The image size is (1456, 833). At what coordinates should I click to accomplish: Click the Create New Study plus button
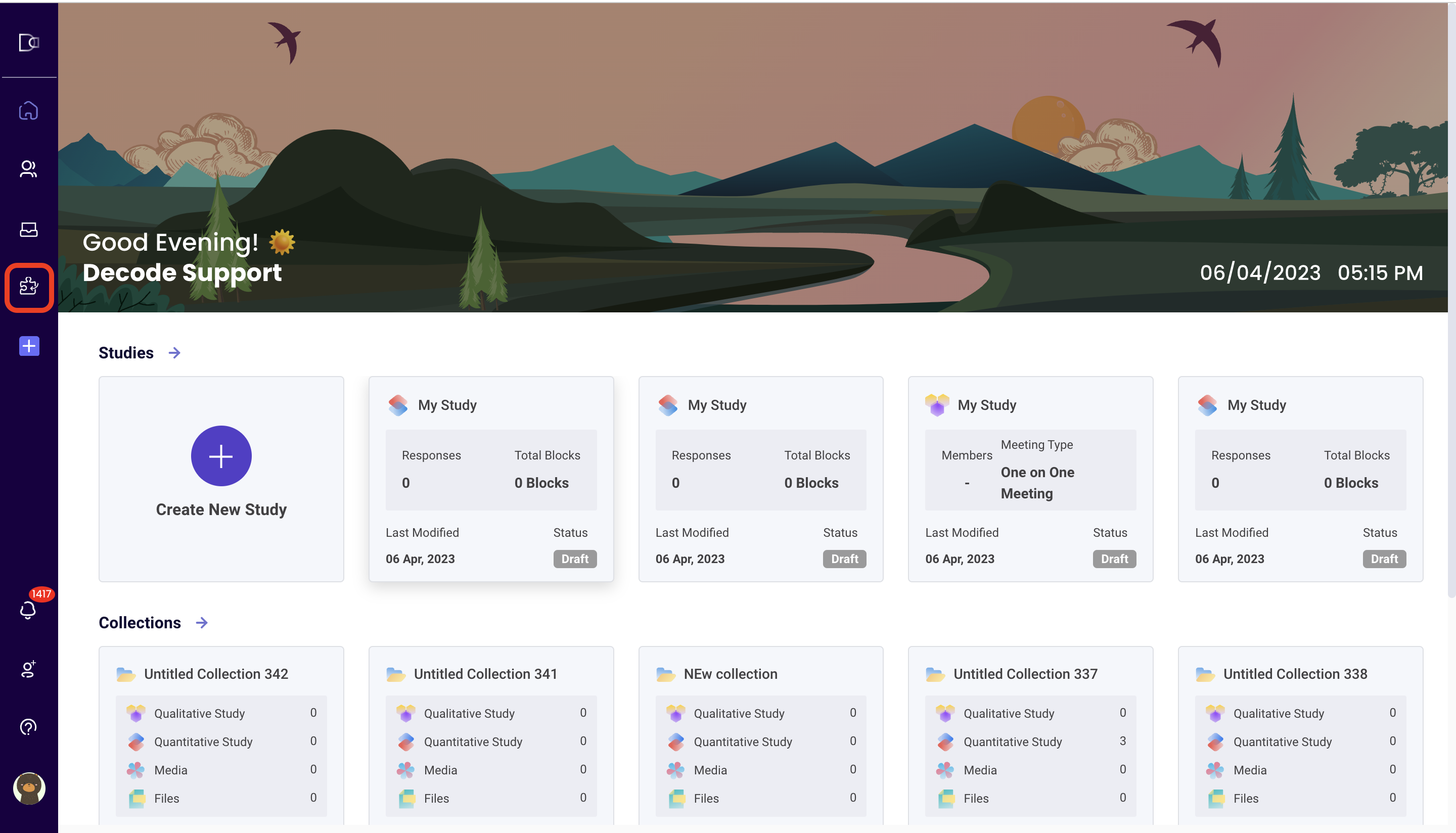[221, 455]
